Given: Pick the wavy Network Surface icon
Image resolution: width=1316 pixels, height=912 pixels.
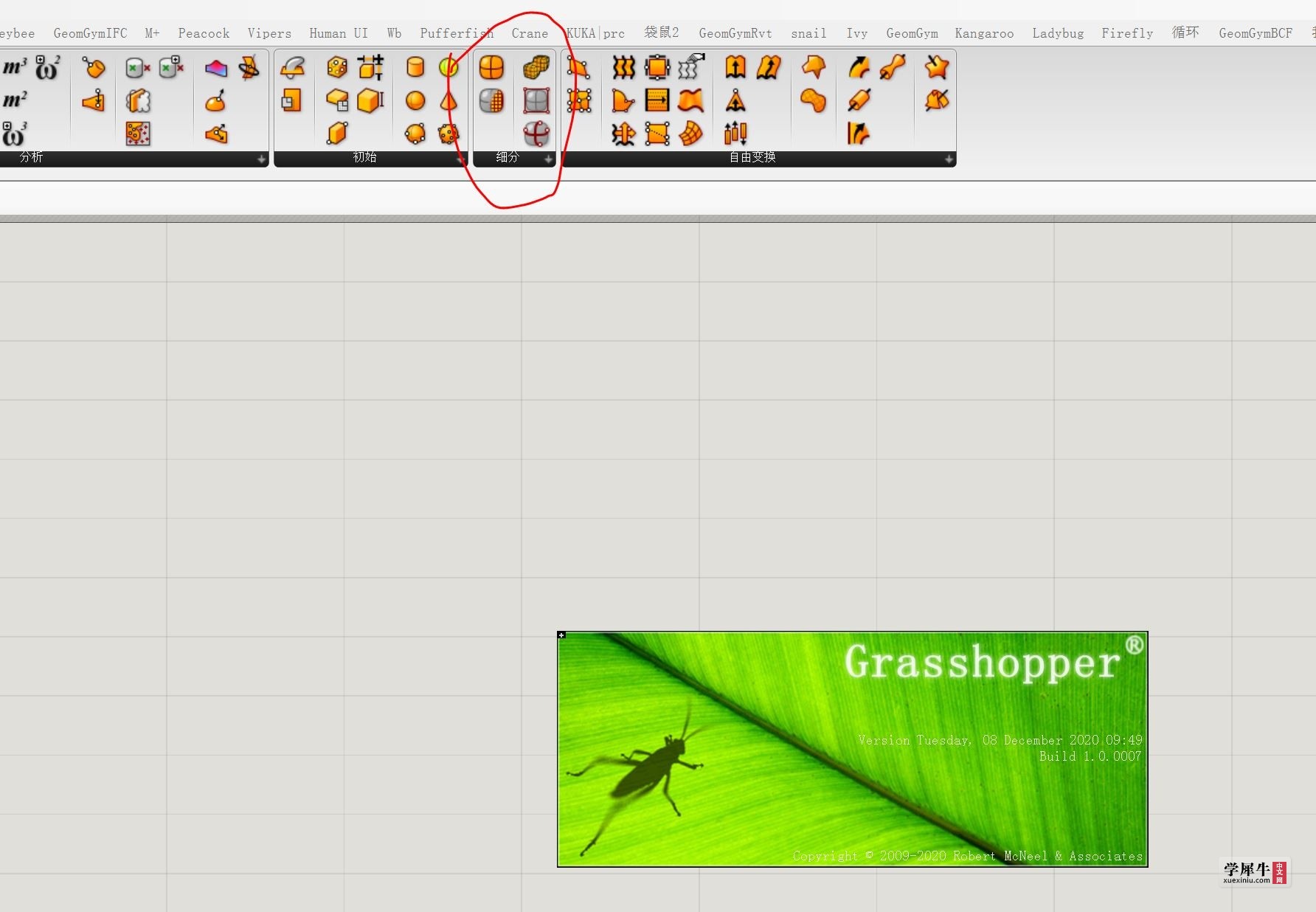Looking at the screenshot, I should point(691,100).
